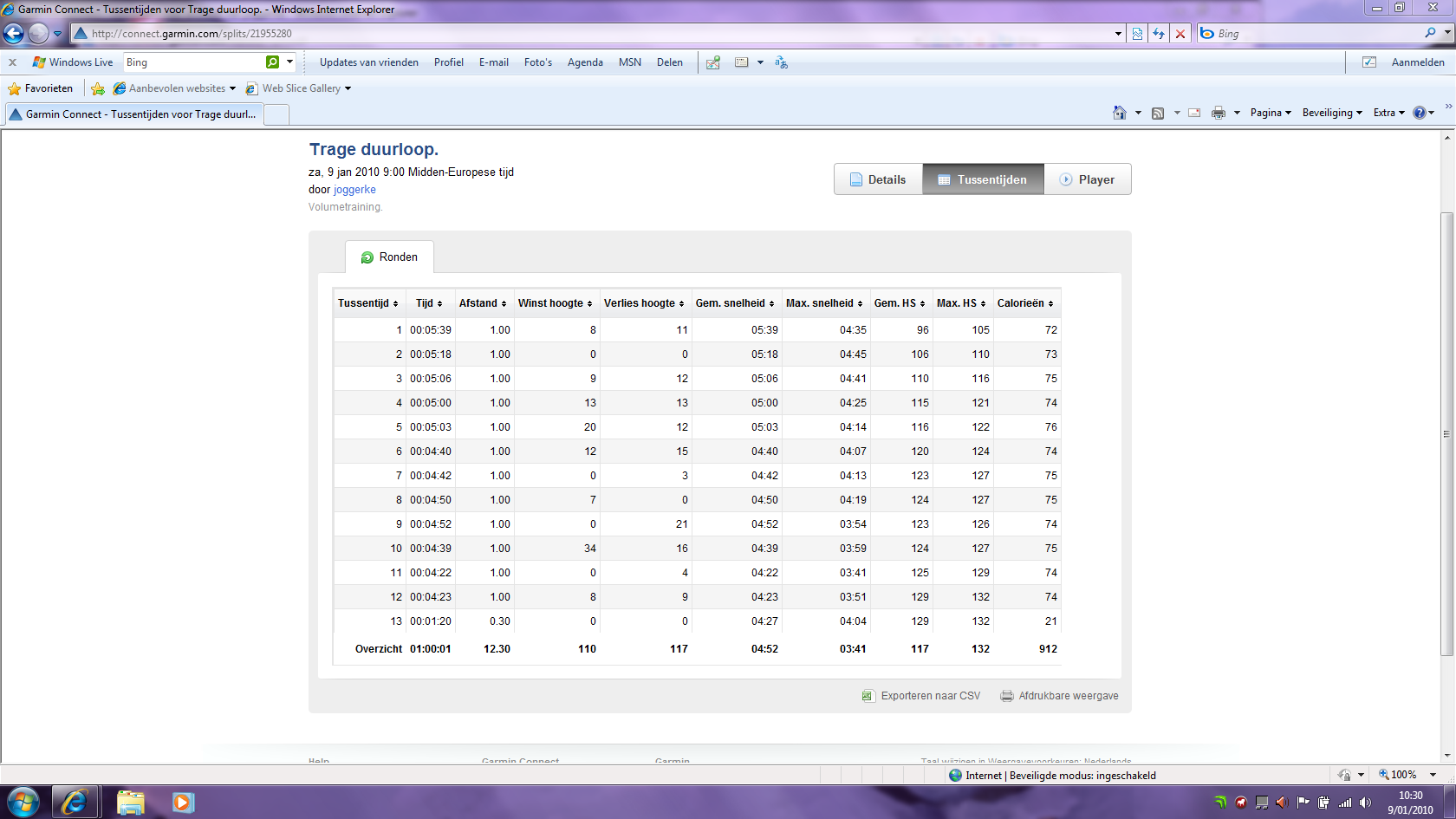Sort the table by Tussentijd column
Screen dimensions: 1456x819
coord(368,303)
